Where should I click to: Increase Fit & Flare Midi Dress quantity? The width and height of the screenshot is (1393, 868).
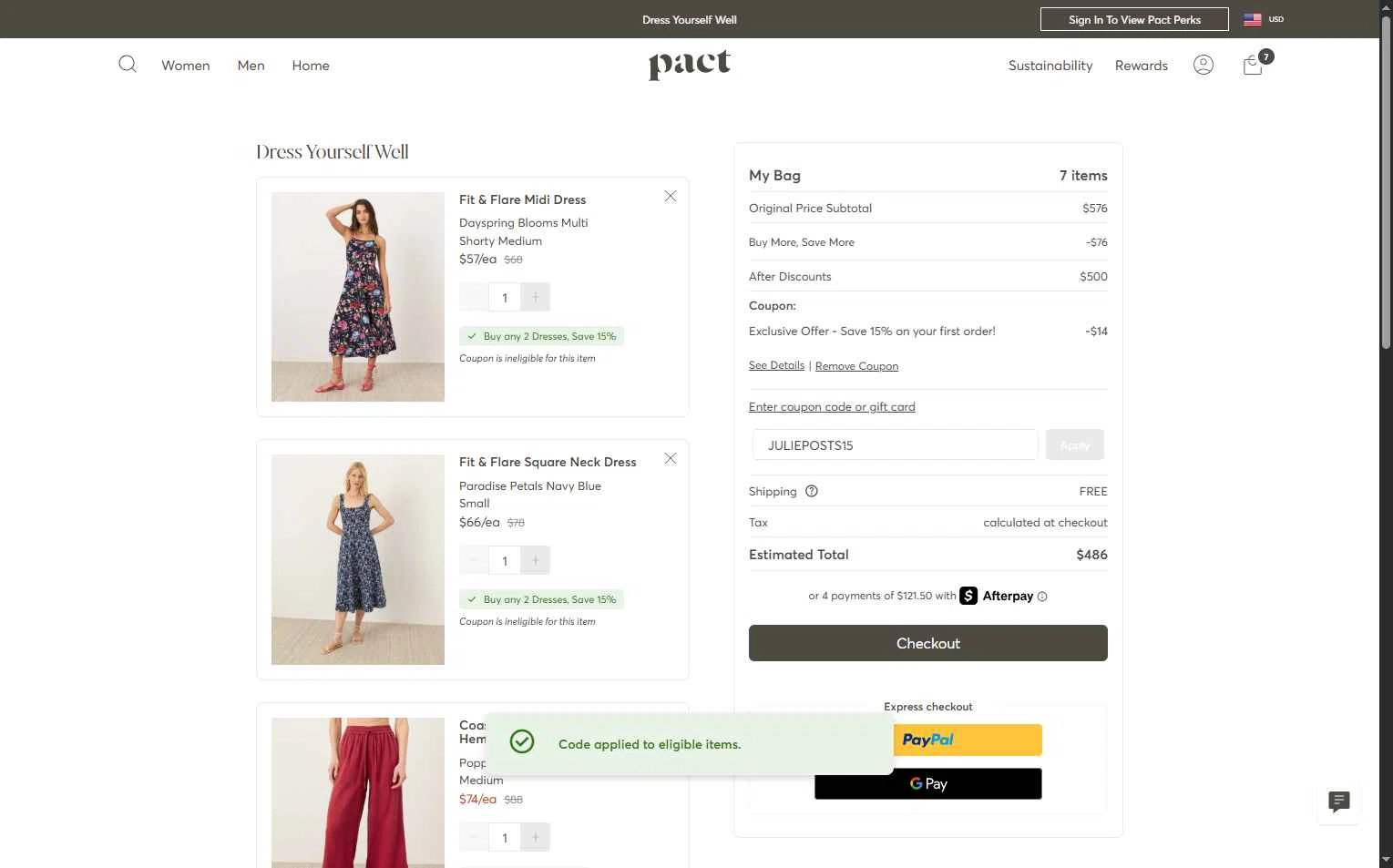click(x=536, y=298)
